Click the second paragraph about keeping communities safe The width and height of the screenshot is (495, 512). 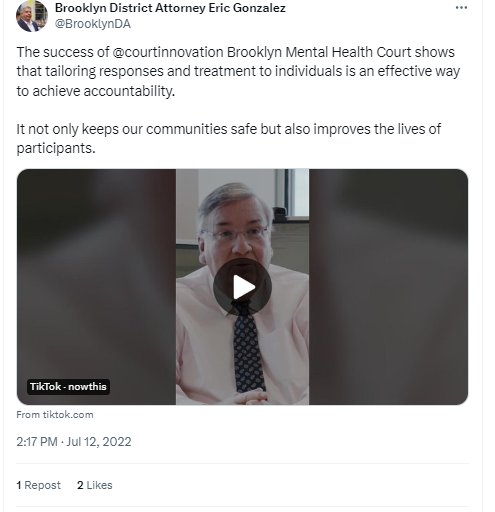pyautogui.click(x=229, y=138)
